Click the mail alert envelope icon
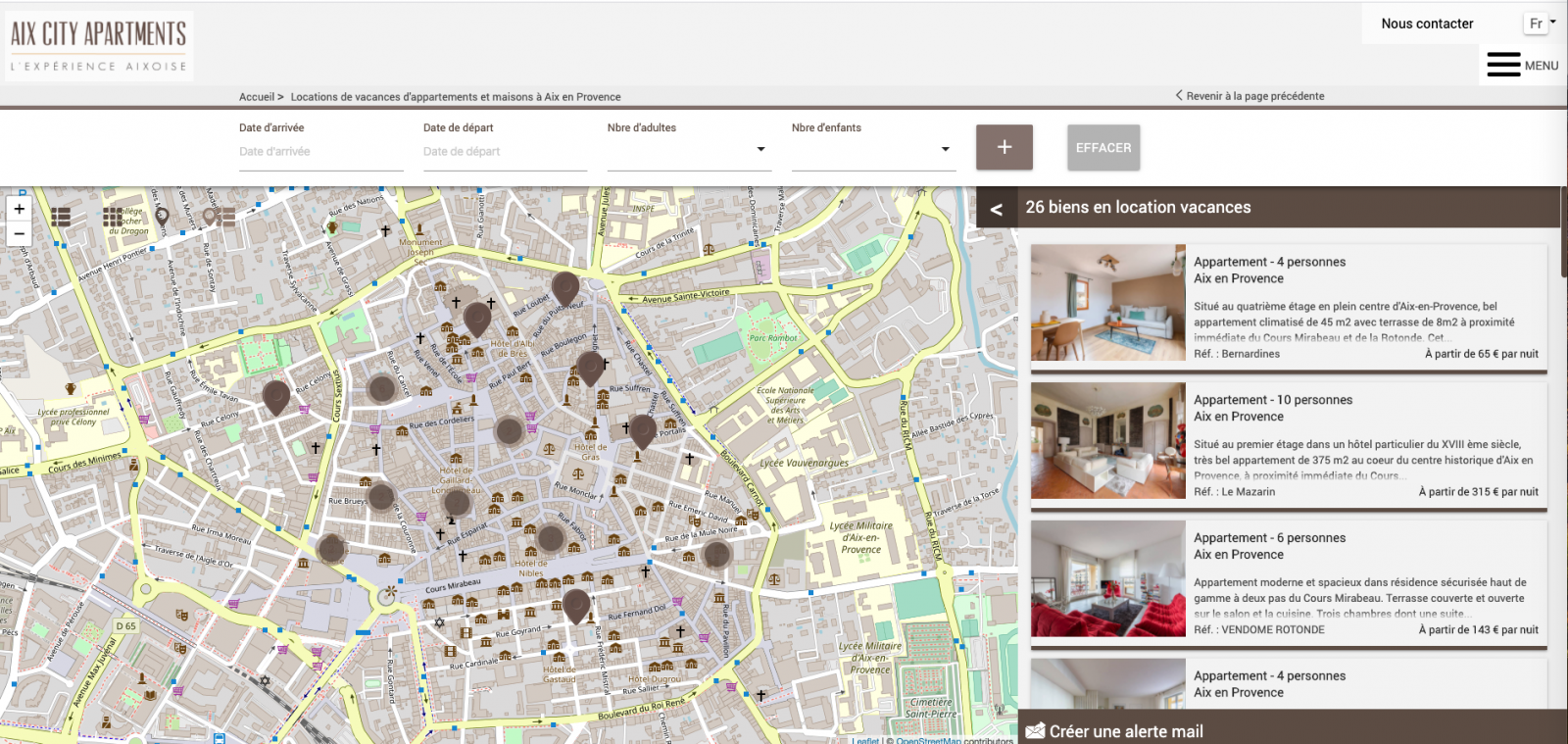This screenshot has width=1568, height=744. (1035, 731)
